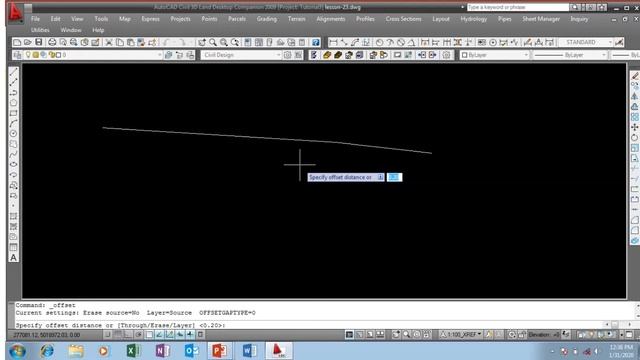Open the ByLayer color control dropdown

click(x=526, y=55)
